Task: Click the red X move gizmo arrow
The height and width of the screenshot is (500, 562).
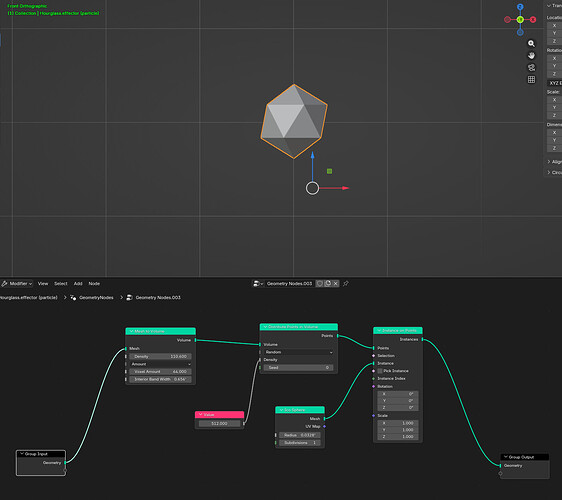Action: [345, 188]
